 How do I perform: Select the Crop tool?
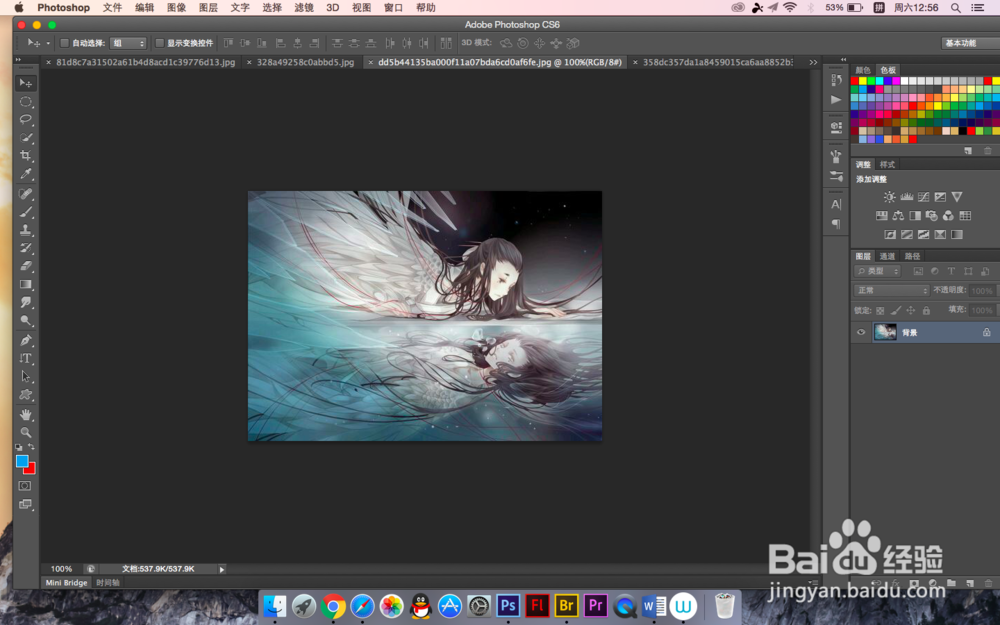[x=26, y=155]
